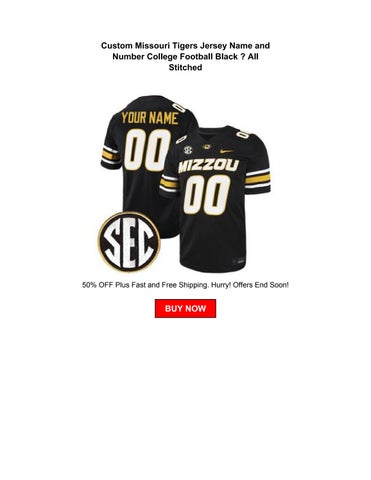This screenshot has height=480, width=371.
Task: Click gold stripes on front jersey left sleeve
Action: coord(169,183)
